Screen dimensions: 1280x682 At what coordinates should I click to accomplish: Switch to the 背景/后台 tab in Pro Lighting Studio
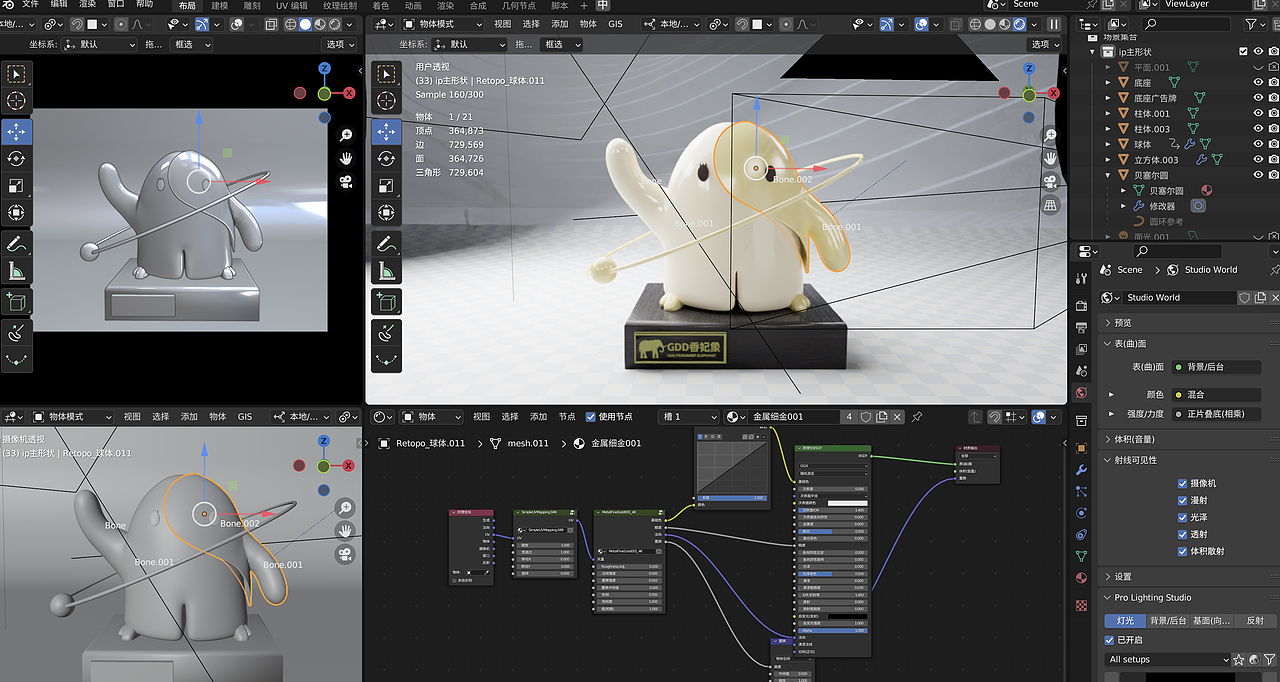(1168, 620)
